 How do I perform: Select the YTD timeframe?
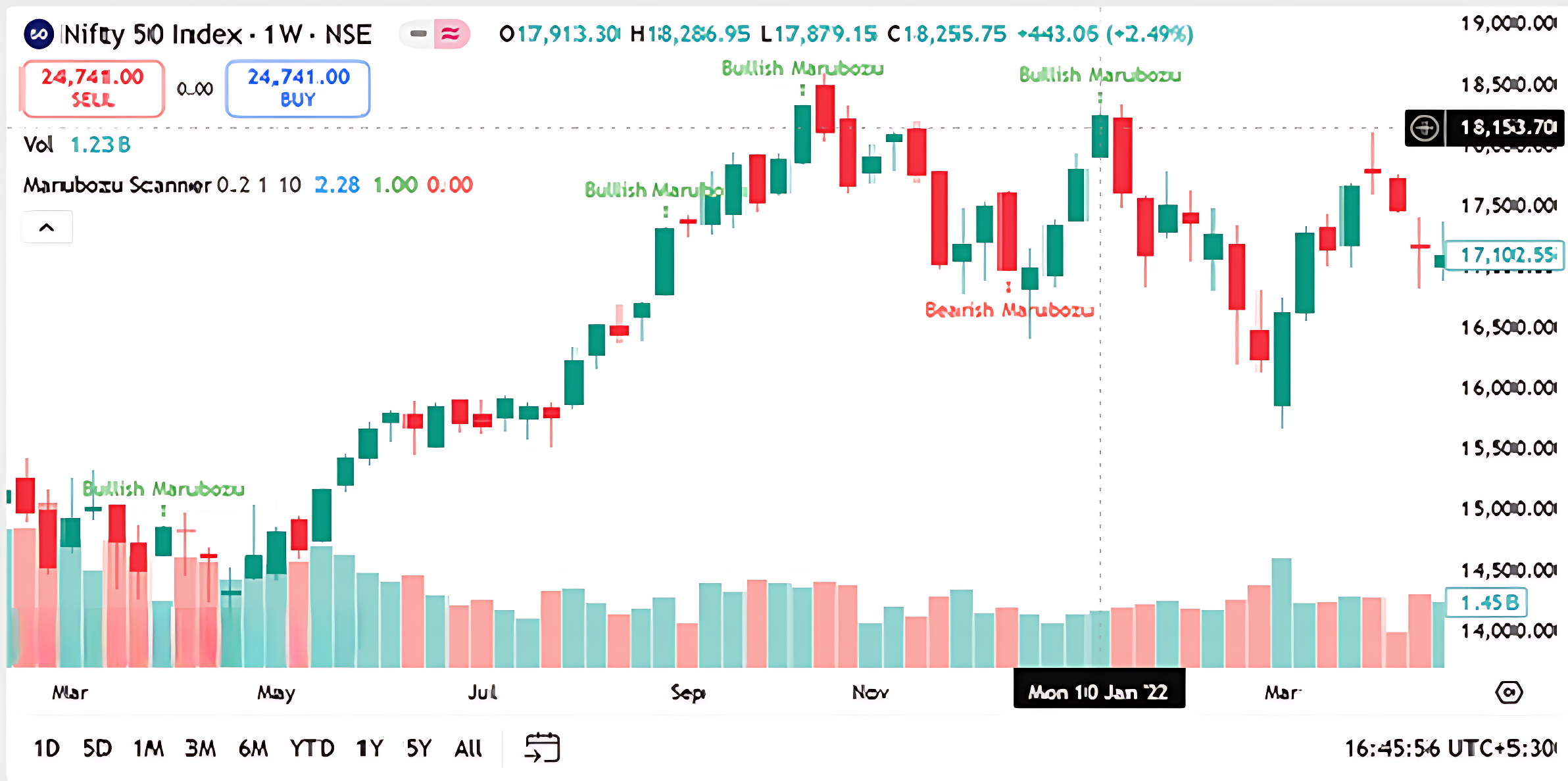[x=314, y=747]
